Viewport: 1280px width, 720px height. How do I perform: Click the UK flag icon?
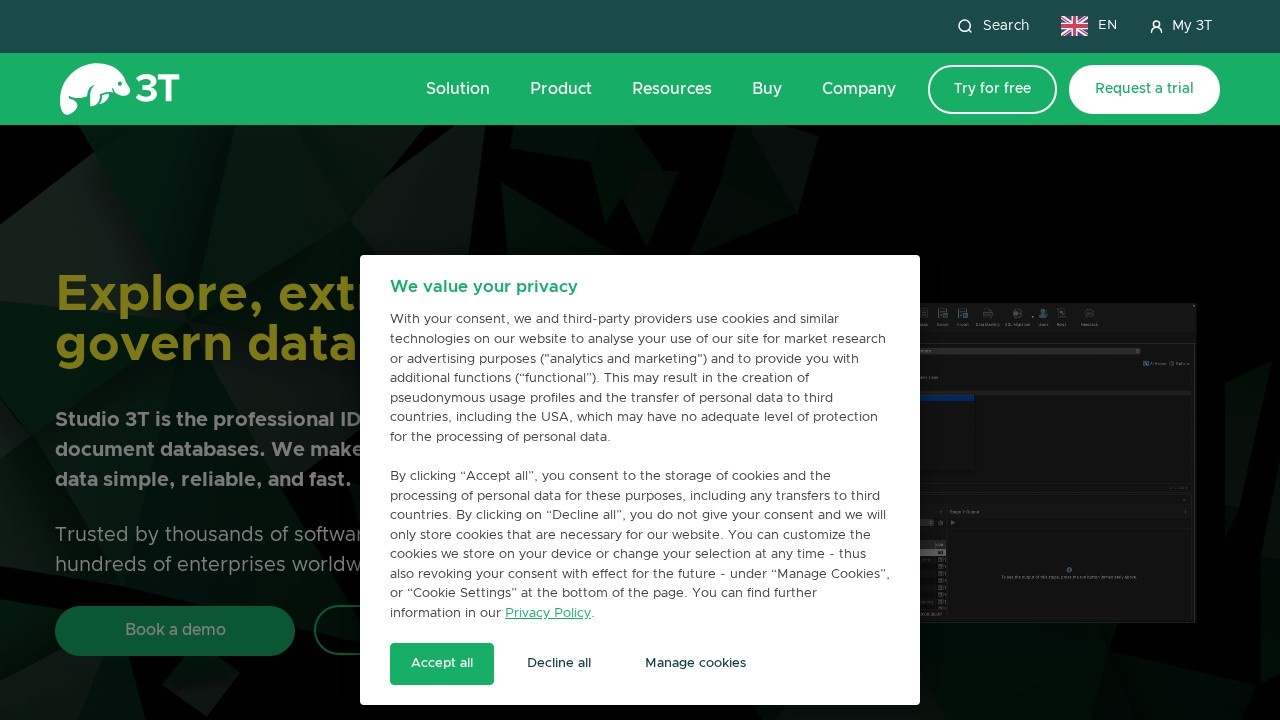[x=1074, y=26]
